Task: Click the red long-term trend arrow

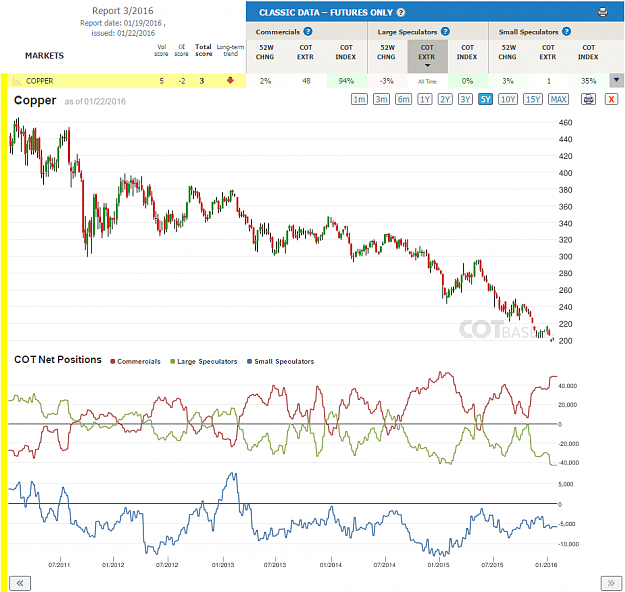Action: (230, 81)
